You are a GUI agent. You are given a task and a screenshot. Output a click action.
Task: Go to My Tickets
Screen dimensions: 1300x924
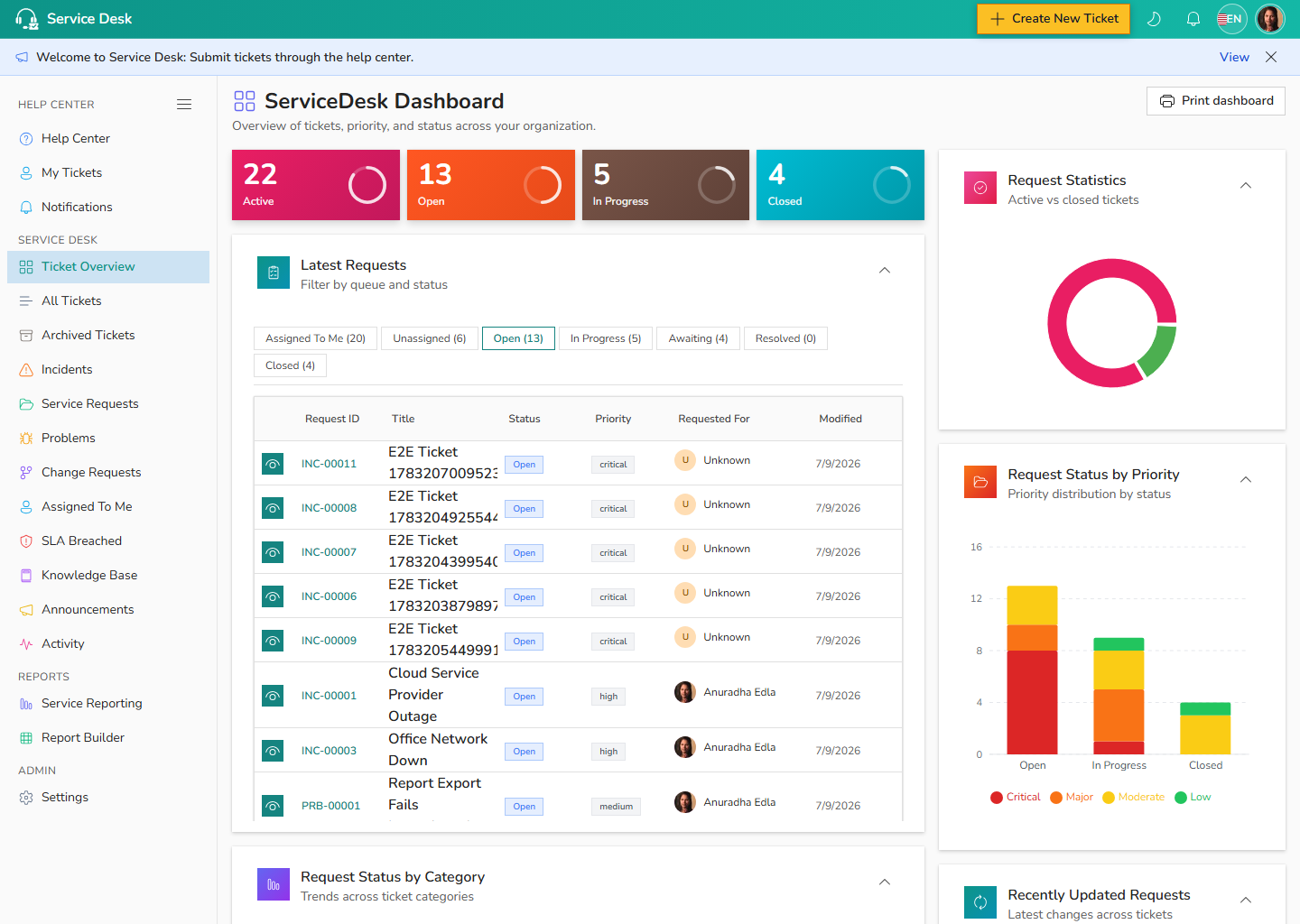pos(108,172)
